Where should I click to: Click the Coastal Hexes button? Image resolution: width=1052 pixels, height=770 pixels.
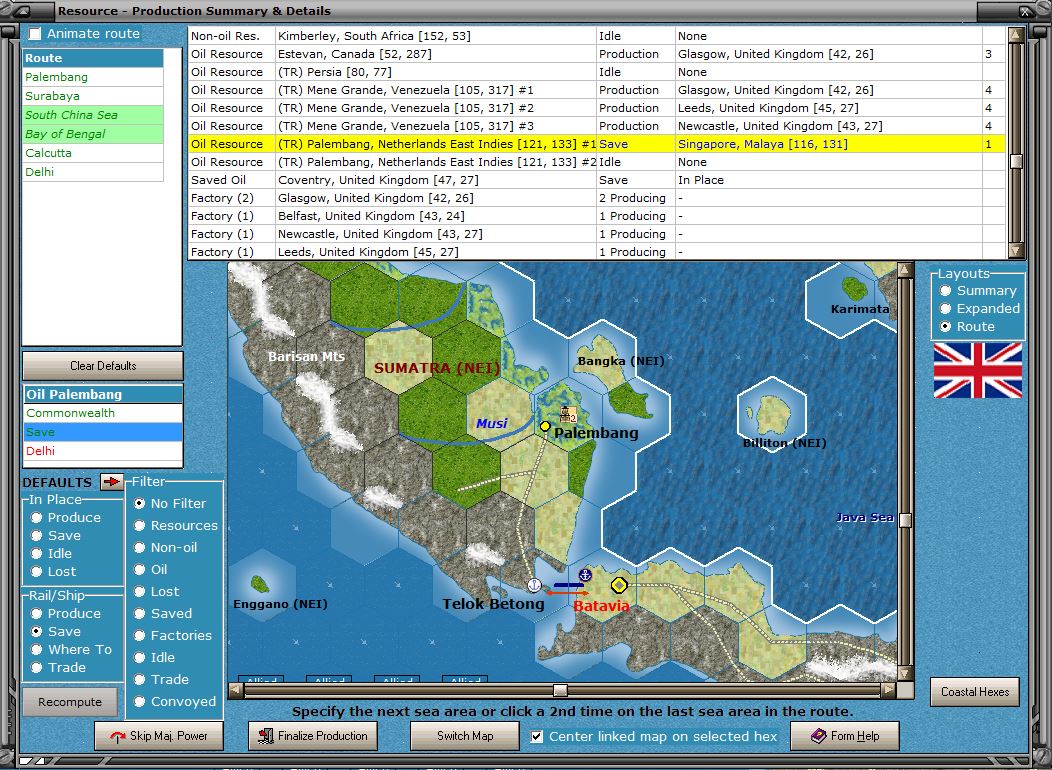coord(975,692)
